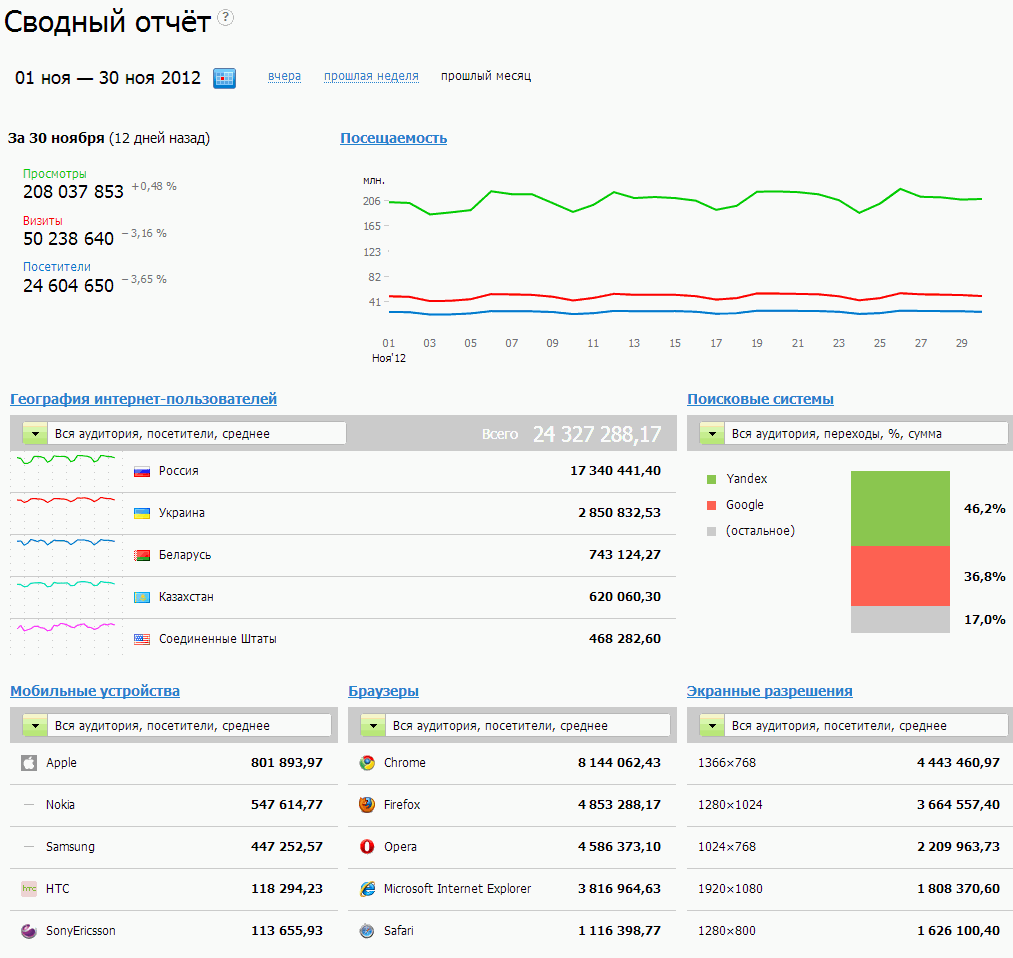Click the Посетители value 24 604 650
The image size is (1013, 958).
click(x=68, y=286)
